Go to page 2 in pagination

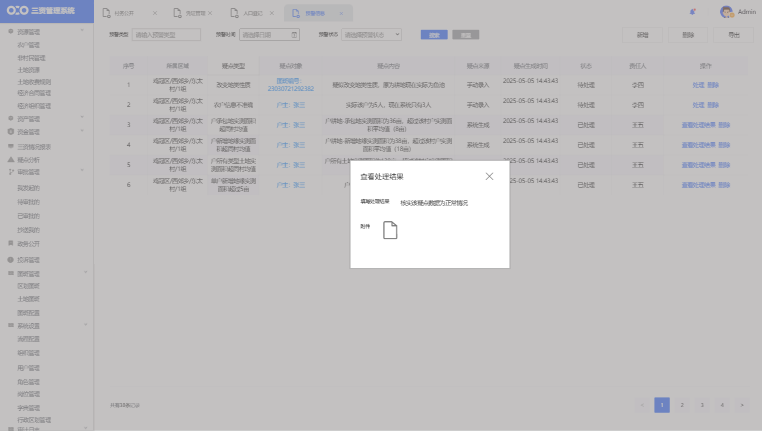[682, 405]
